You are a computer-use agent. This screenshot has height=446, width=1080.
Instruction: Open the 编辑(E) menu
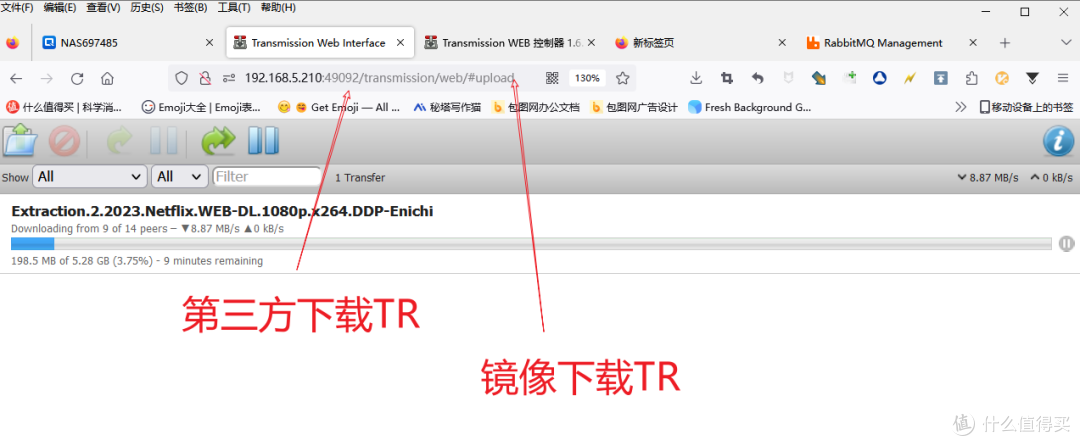point(60,8)
